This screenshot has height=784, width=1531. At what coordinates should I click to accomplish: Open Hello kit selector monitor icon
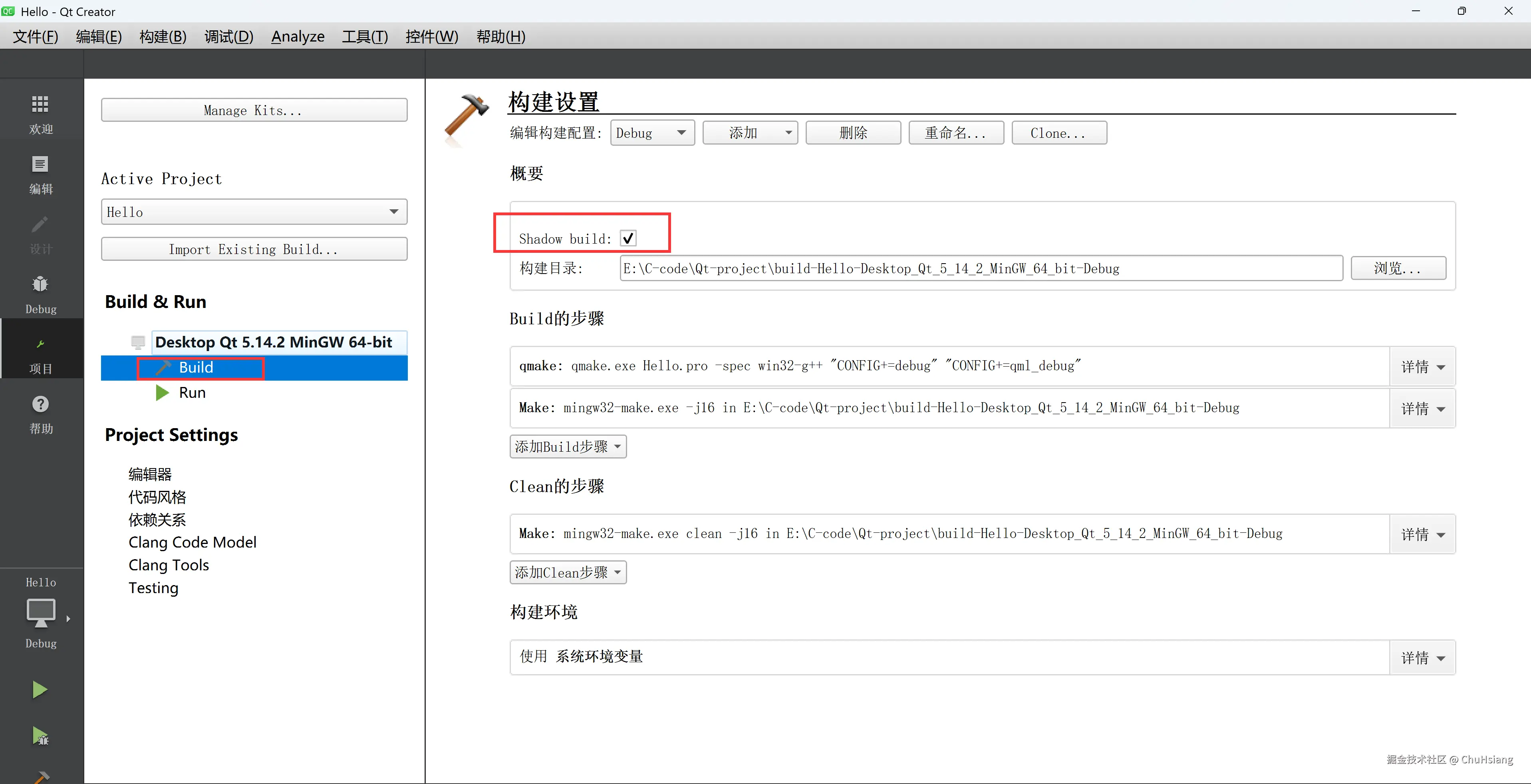tap(41, 612)
